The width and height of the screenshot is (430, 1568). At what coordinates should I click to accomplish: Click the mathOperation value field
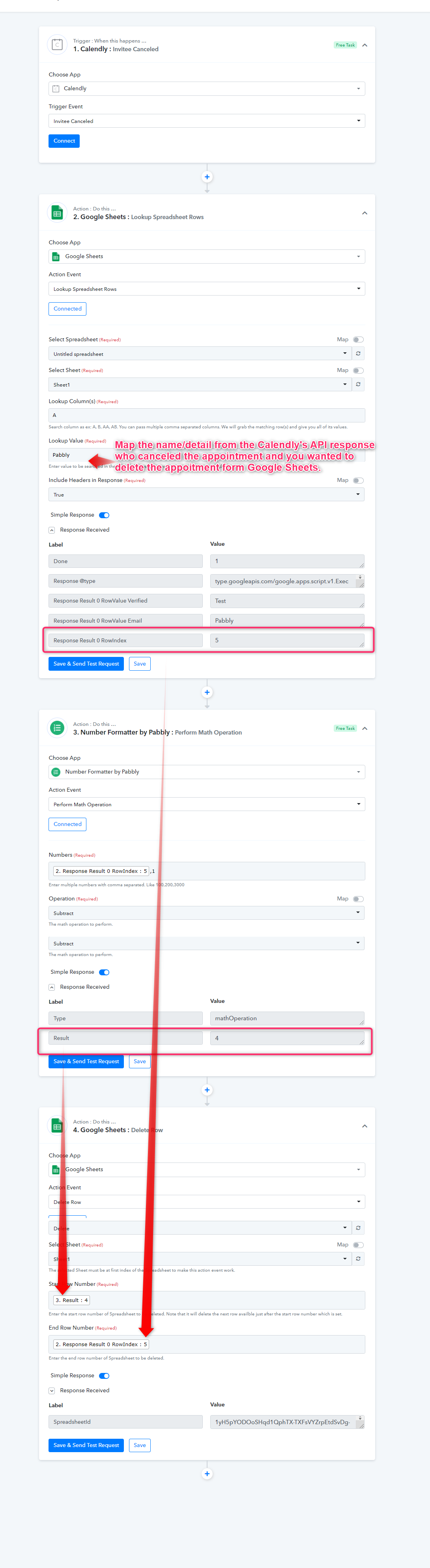tap(288, 1018)
